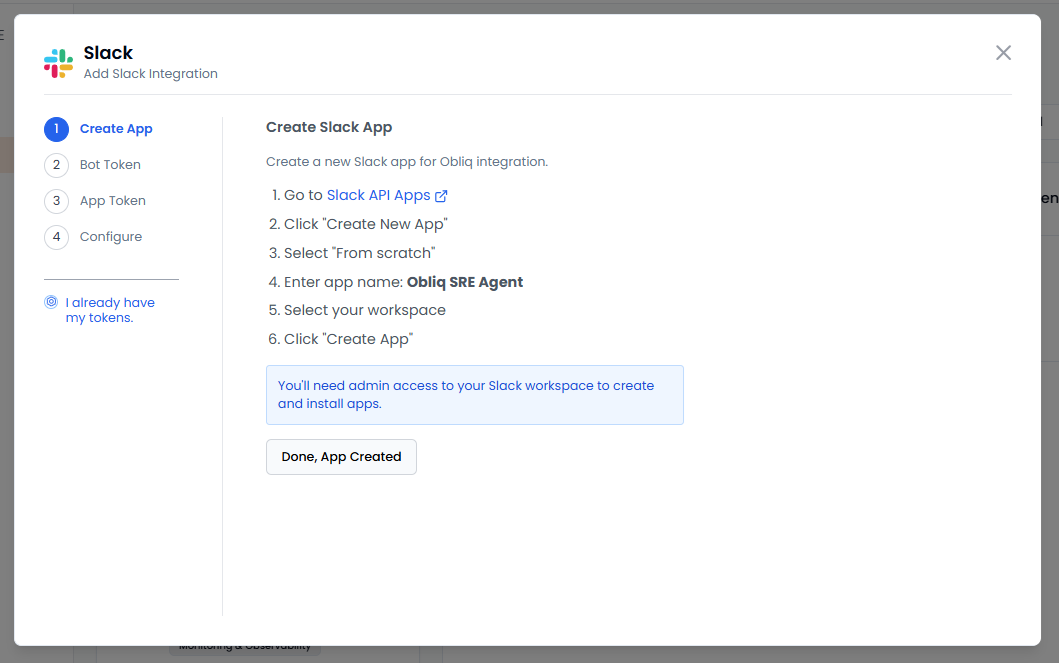Click the bold Obliq SRE Agent app name
The height and width of the screenshot is (663, 1059).
464,282
